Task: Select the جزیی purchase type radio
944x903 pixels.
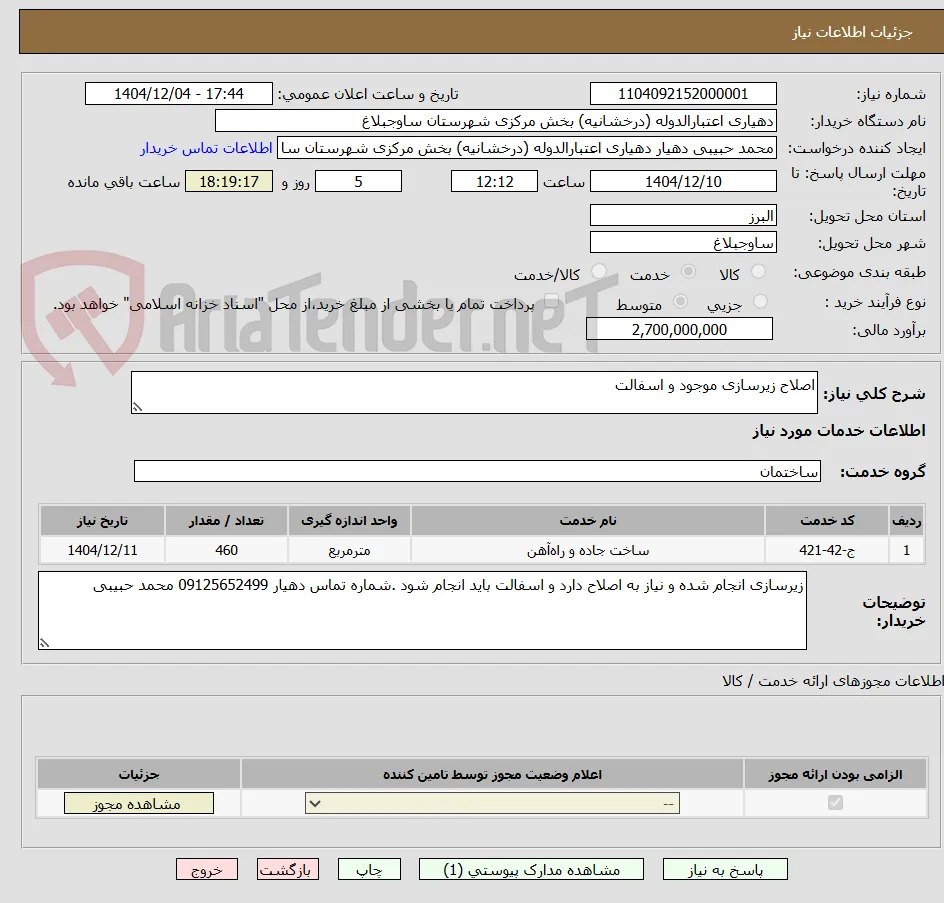Action: [760, 302]
